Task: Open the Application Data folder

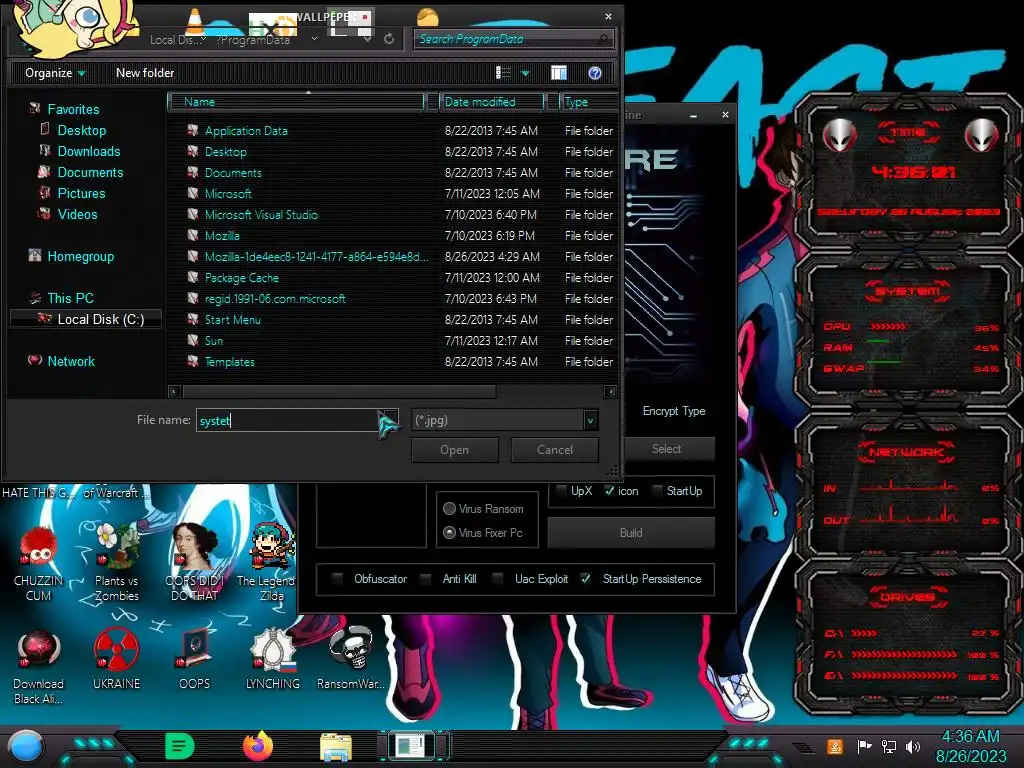Action: [246, 131]
